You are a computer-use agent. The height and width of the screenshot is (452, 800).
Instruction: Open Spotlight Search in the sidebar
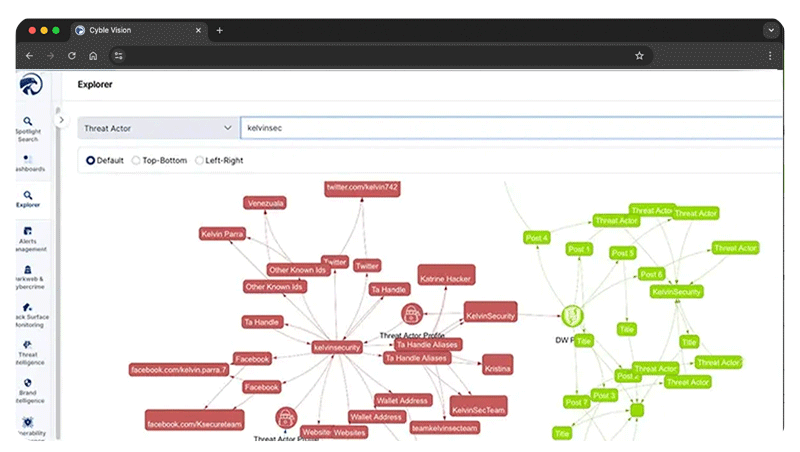click(x=28, y=126)
